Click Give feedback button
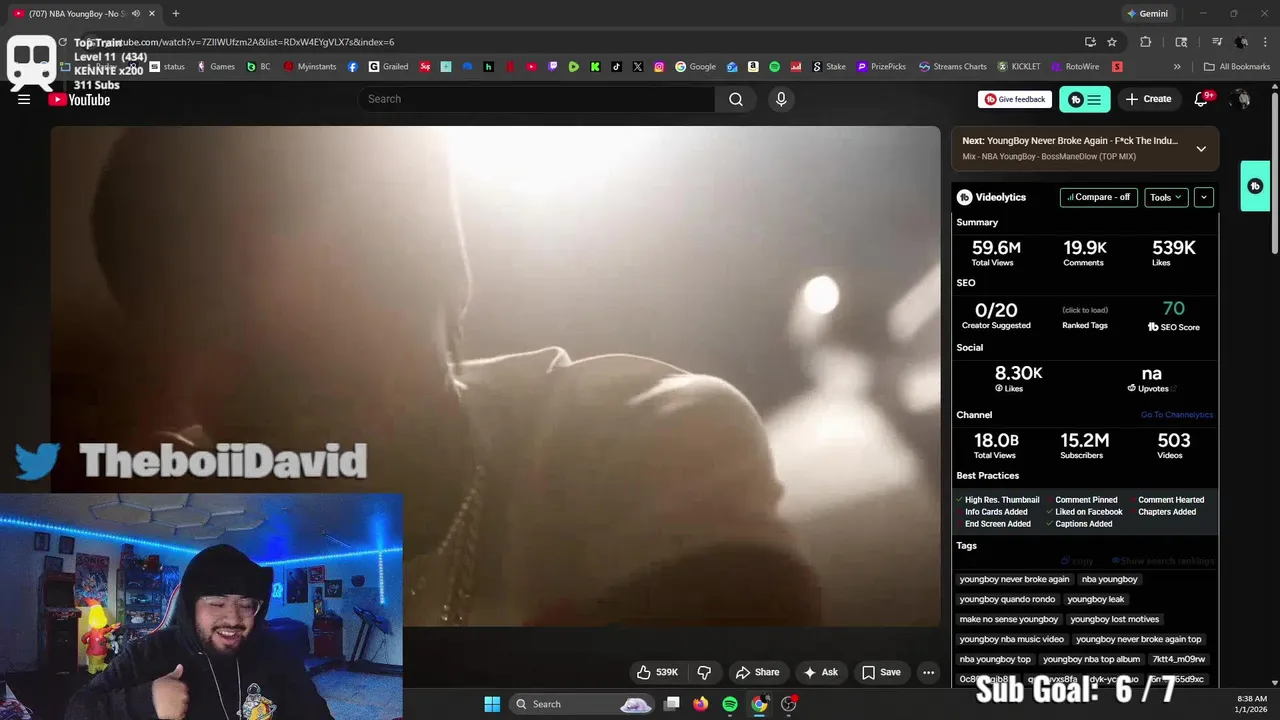 (x=1015, y=99)
